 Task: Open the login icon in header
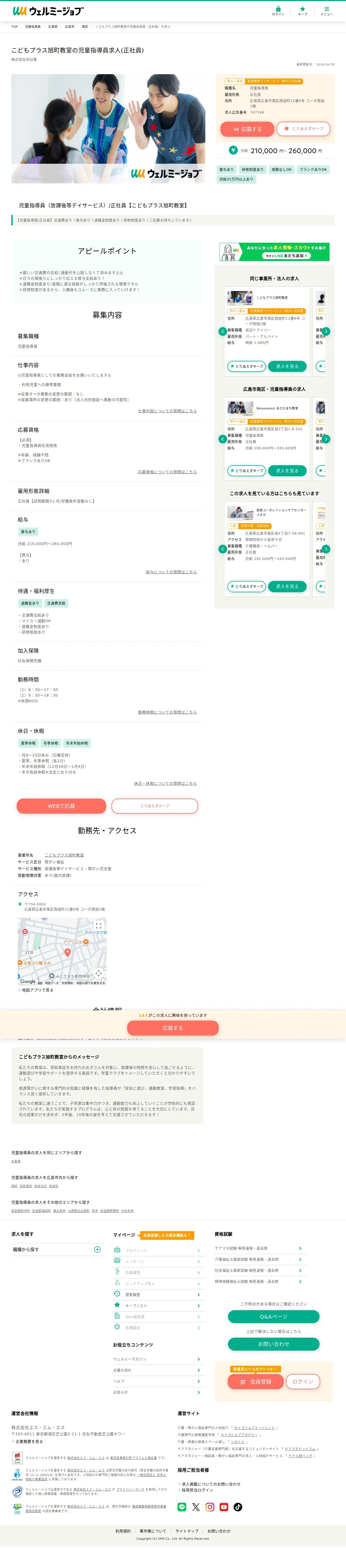[278, 11]
